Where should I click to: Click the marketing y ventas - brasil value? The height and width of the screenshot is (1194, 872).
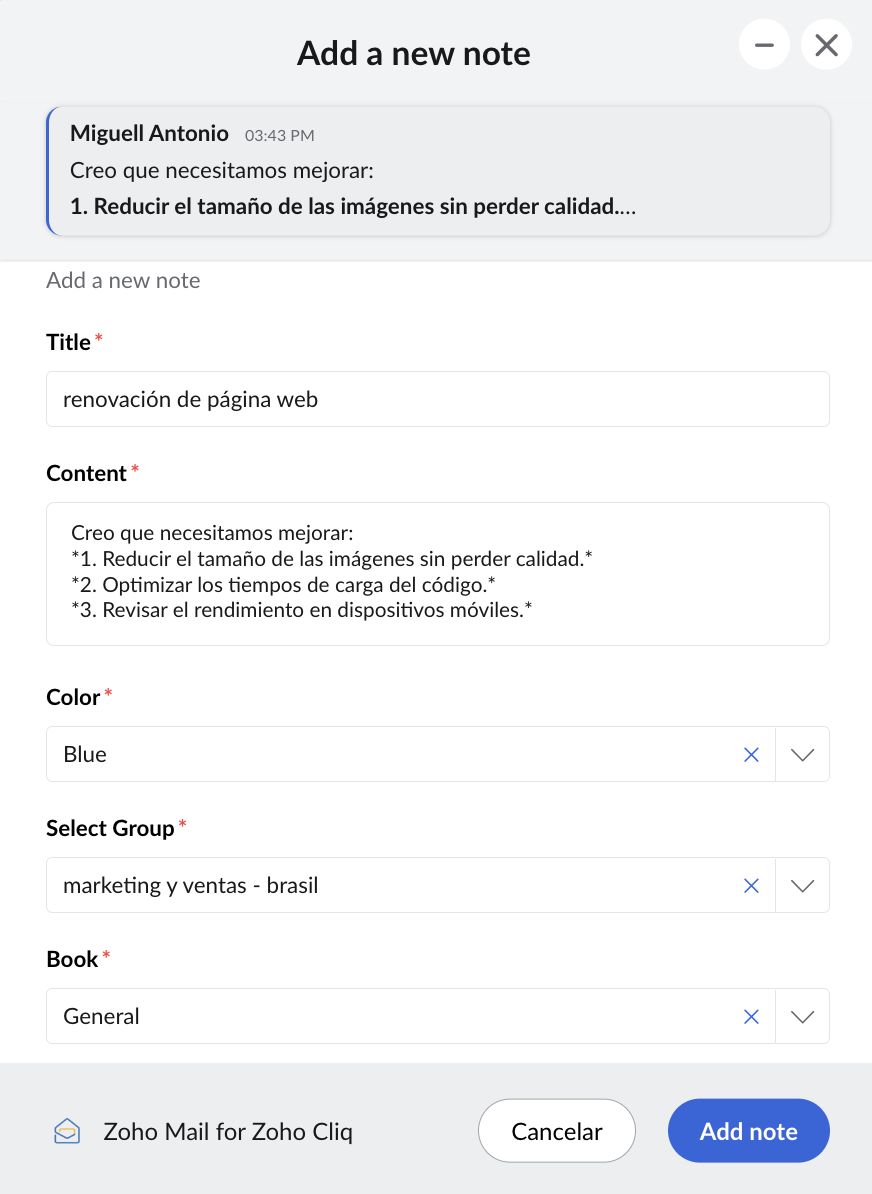tap(190, 886)
